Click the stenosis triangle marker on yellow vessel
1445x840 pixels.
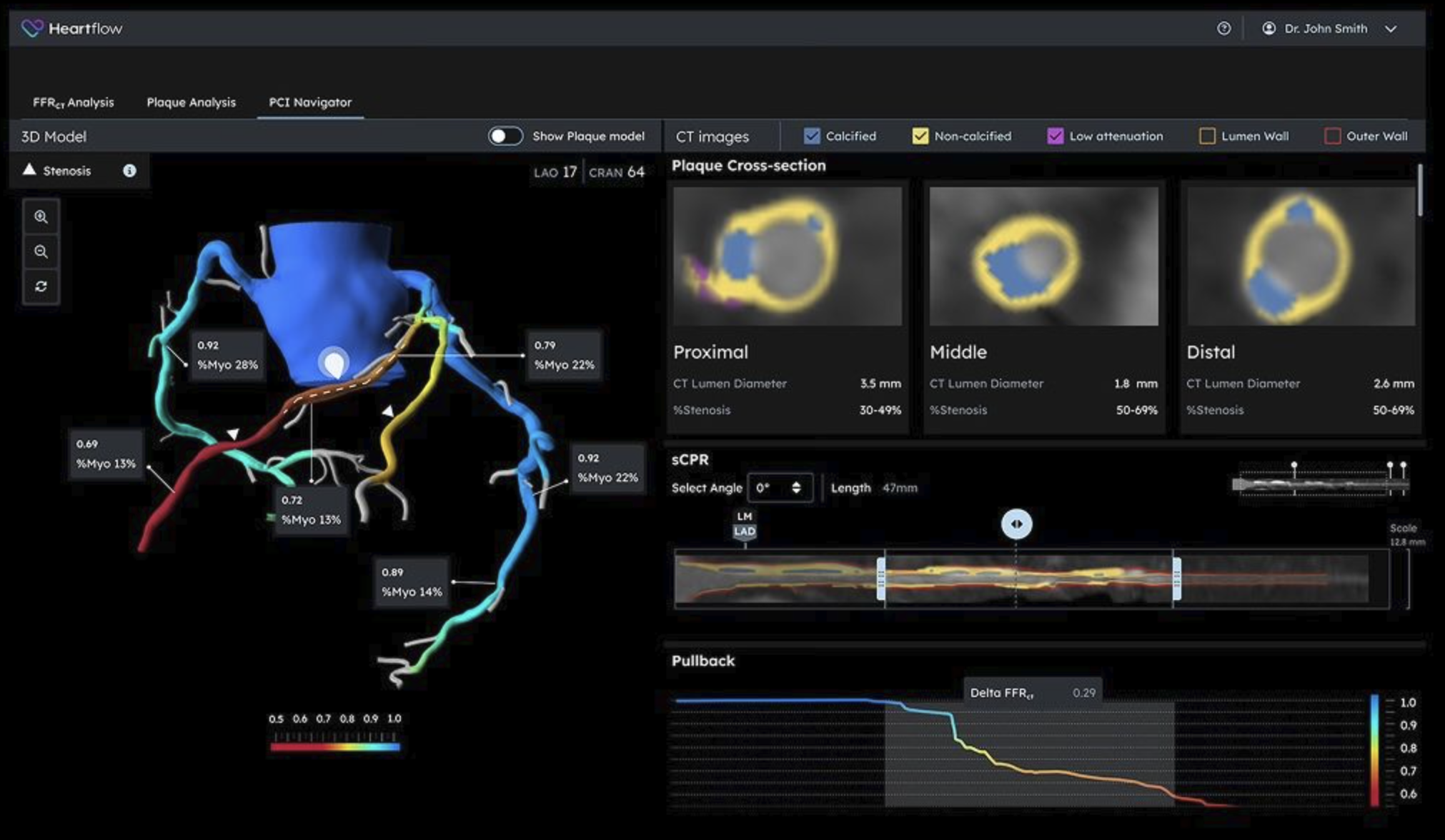coord(388,411)
